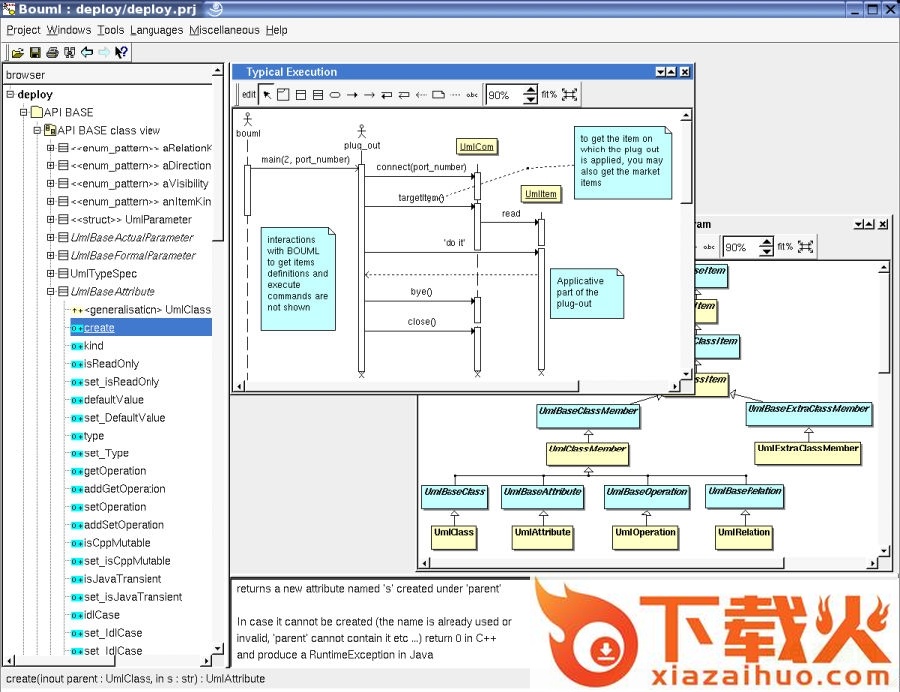Open the Tools menu
The height and width of the screenshot is (692, 900).
(x=111, y=30)
